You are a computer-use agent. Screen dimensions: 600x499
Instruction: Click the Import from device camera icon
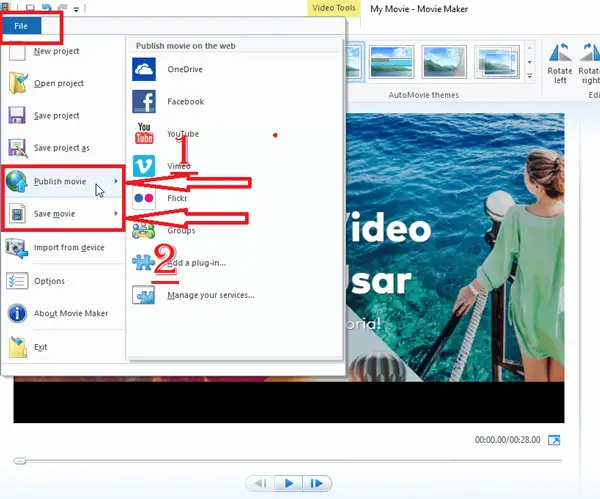16,248
